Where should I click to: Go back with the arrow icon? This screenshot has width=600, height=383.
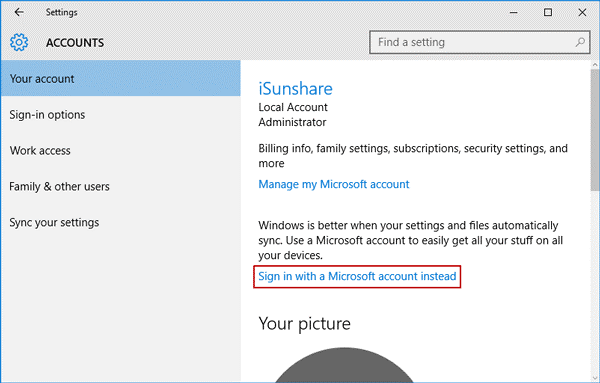(19, 12)
